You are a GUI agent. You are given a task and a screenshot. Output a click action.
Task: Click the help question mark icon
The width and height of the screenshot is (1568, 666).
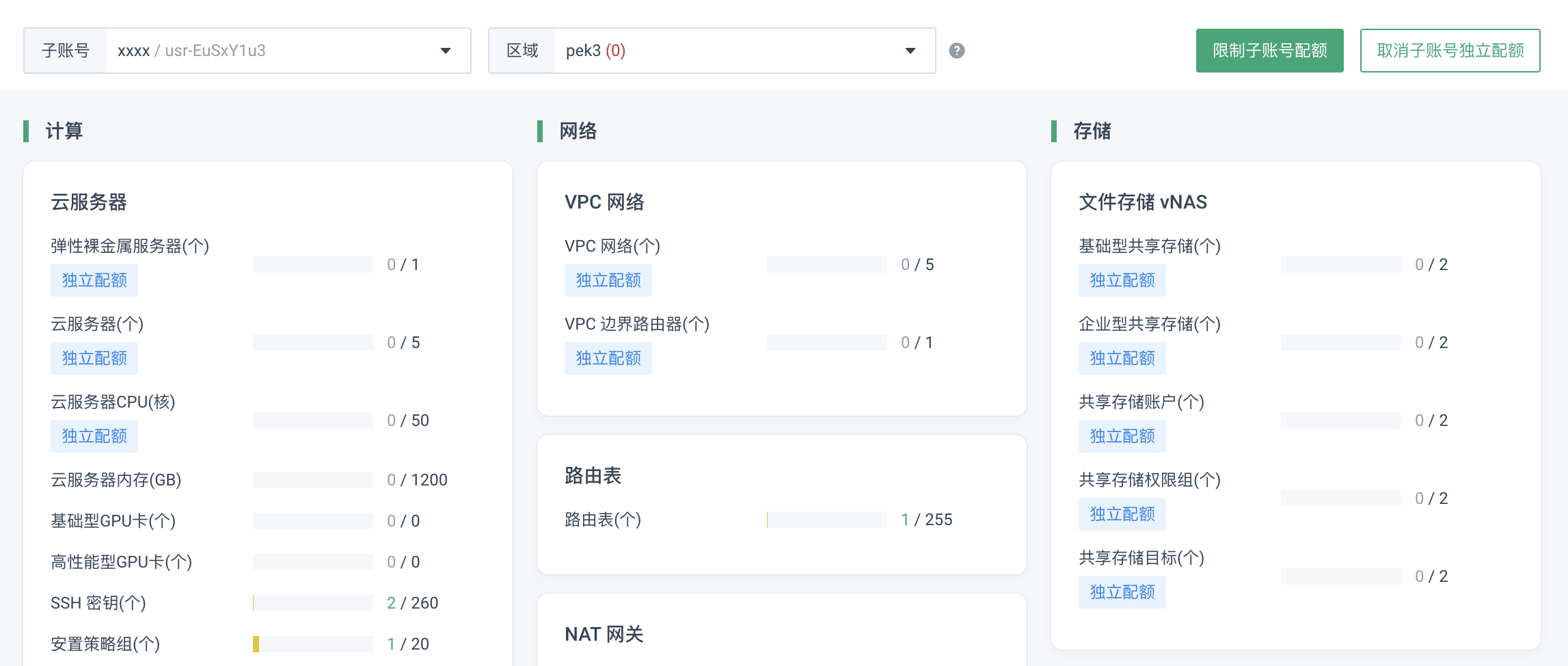point(957,51)
